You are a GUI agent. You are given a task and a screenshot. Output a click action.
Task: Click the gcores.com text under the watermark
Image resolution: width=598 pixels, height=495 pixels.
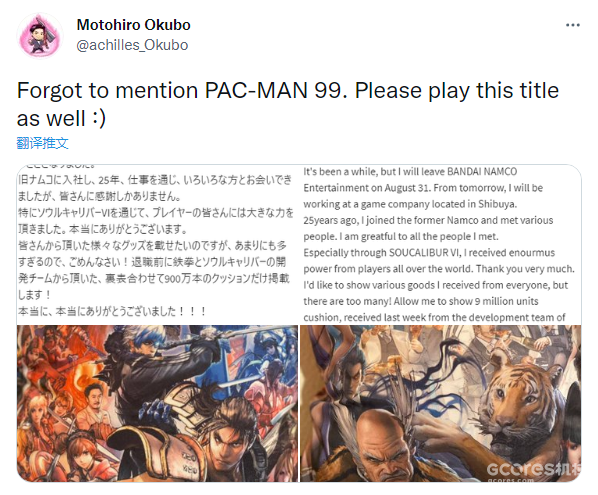511,479
